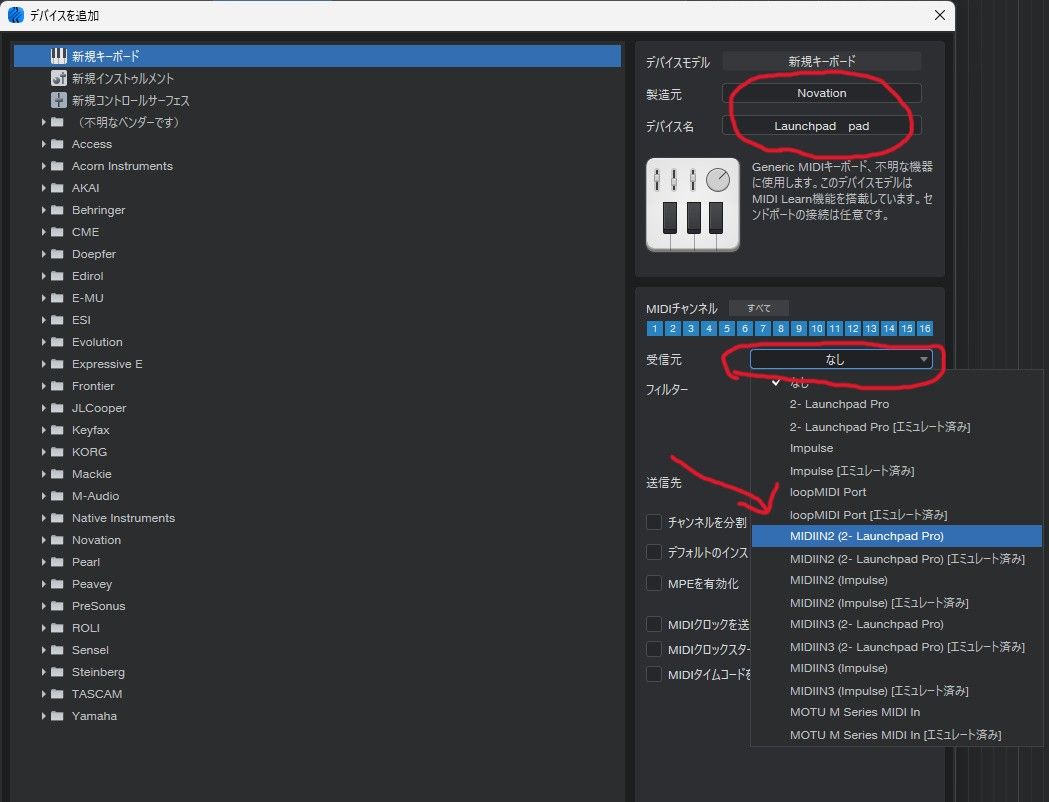Click the Novation folder icon
The height and width of the screenshot is (802, 1049).
(x=57, y=540)
